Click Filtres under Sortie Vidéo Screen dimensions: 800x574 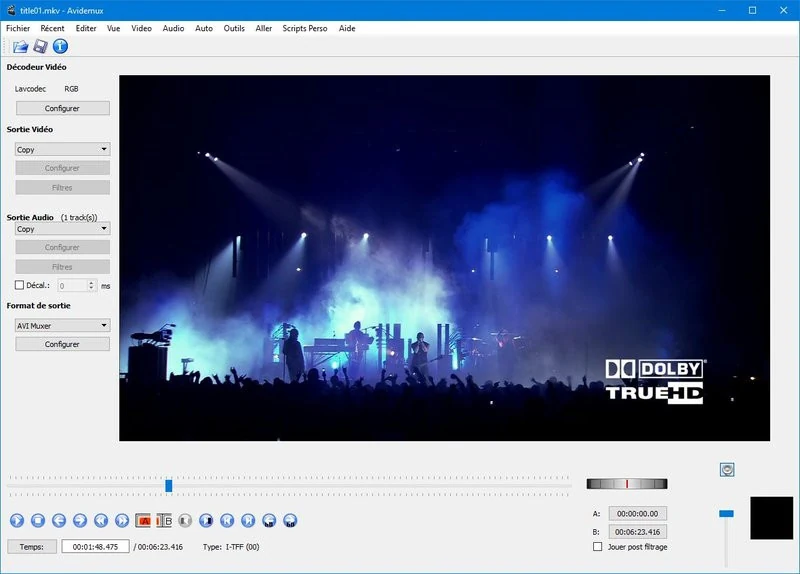[x=63, y=187]
